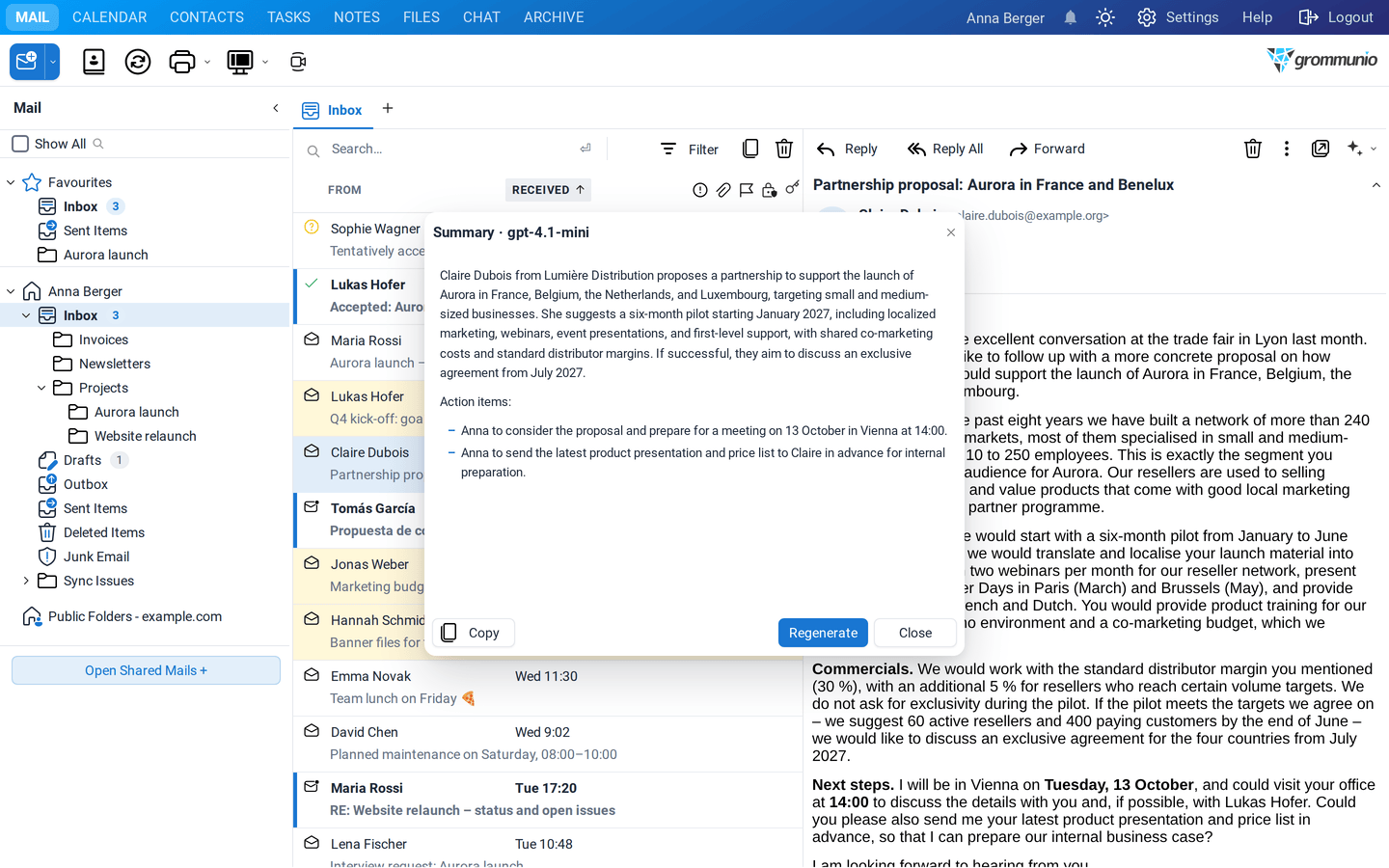The image size is (1389, 868).
Task: Collapse the message header chevron
Action: [1376, 185]
